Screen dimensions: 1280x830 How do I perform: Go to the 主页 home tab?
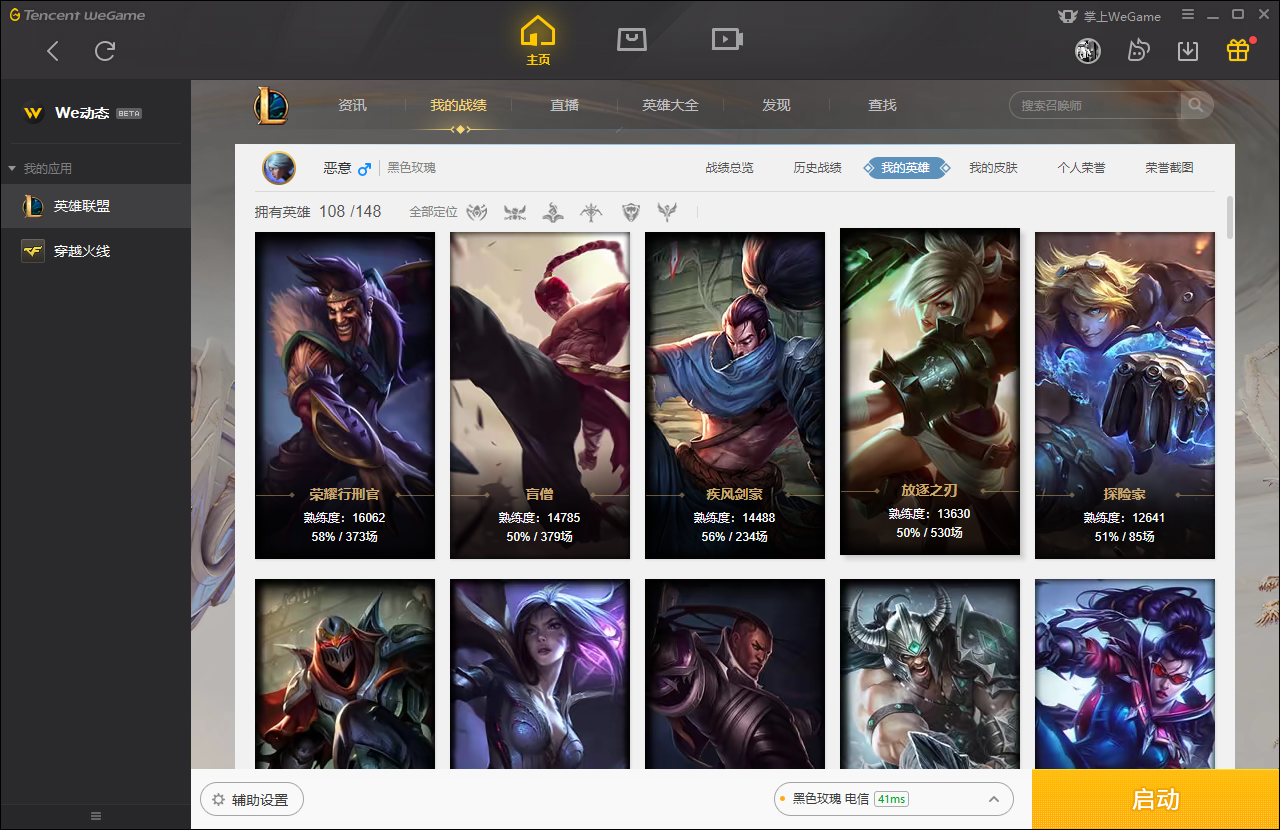pyautogui.click(x=538, y=40)
